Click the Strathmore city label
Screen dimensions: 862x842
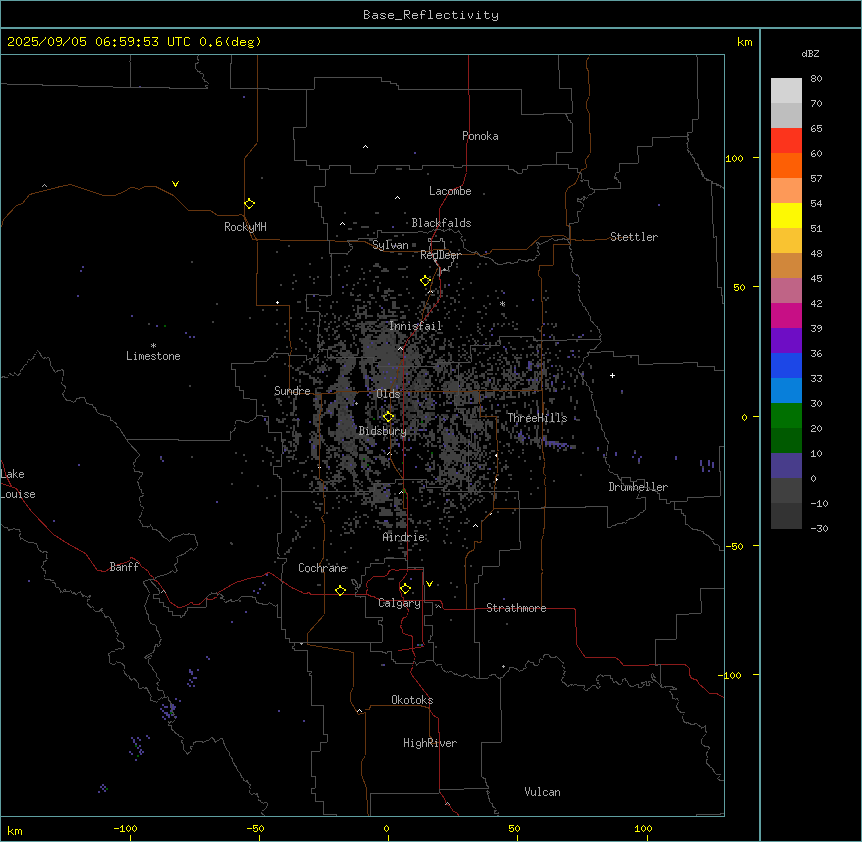516,608
